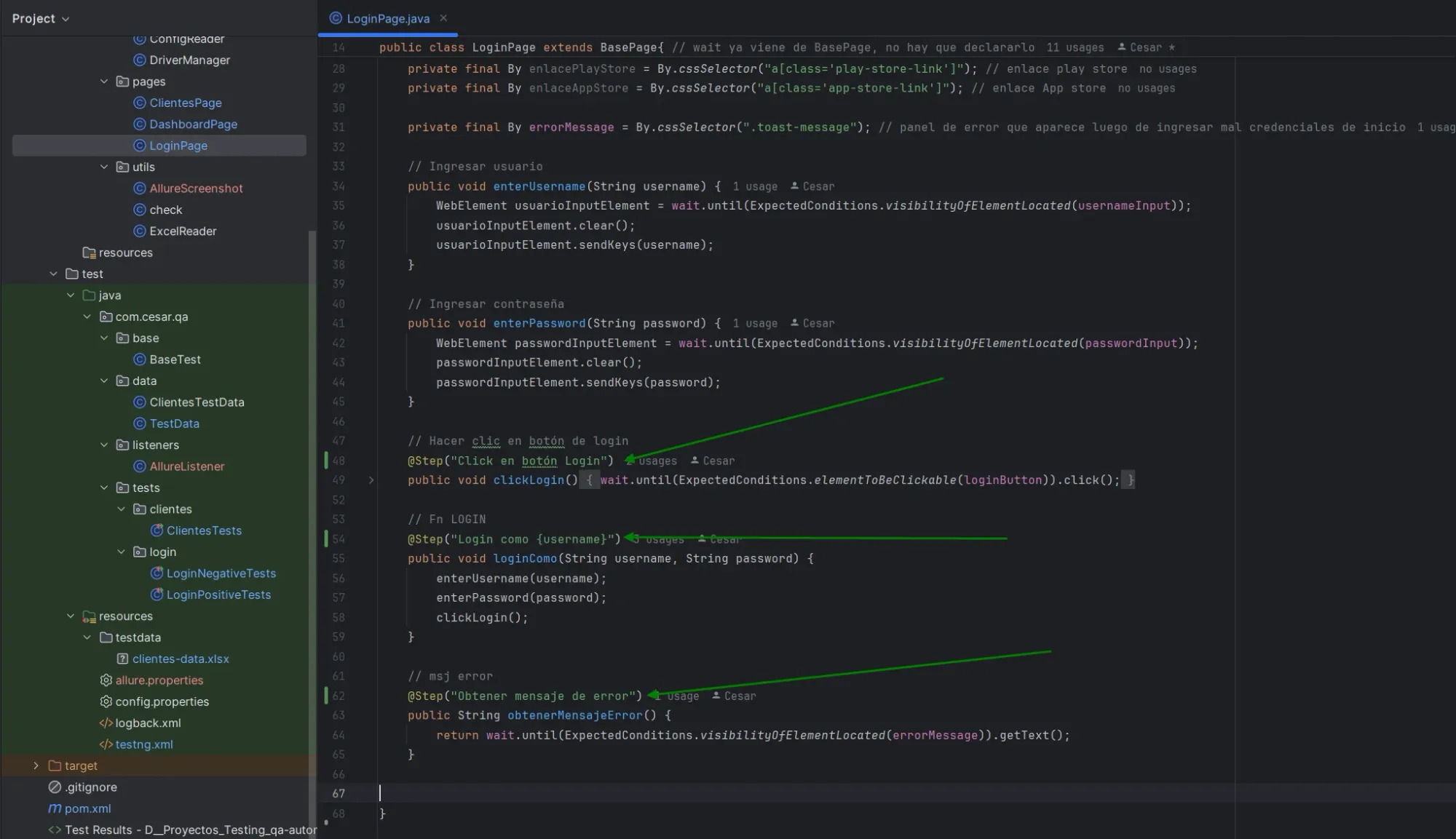Screen dimensions: 1456x839
Task: Click the test icon beside LoginNegativeTests
Action: tap(157, 573)
